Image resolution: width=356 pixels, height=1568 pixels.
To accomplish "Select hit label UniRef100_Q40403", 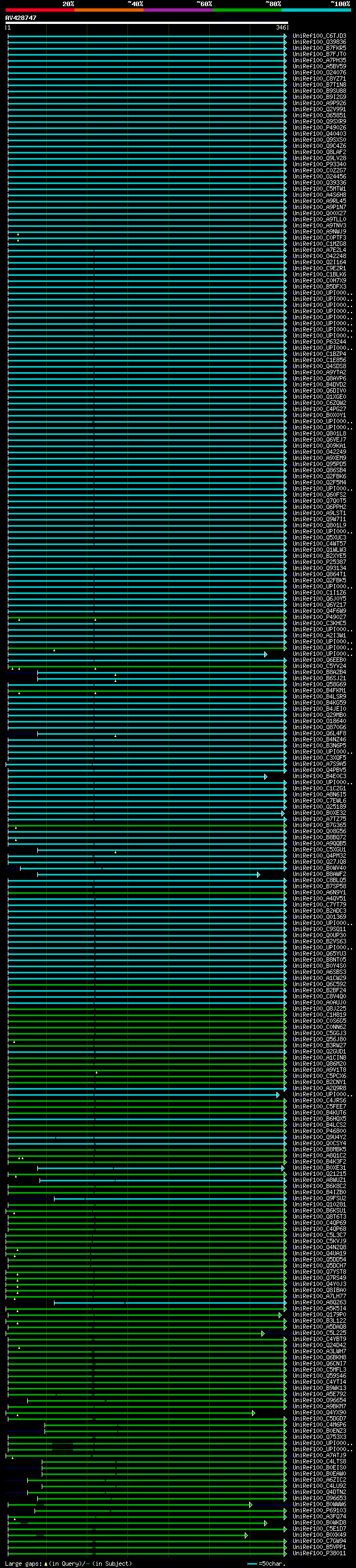I will (319, 134).
